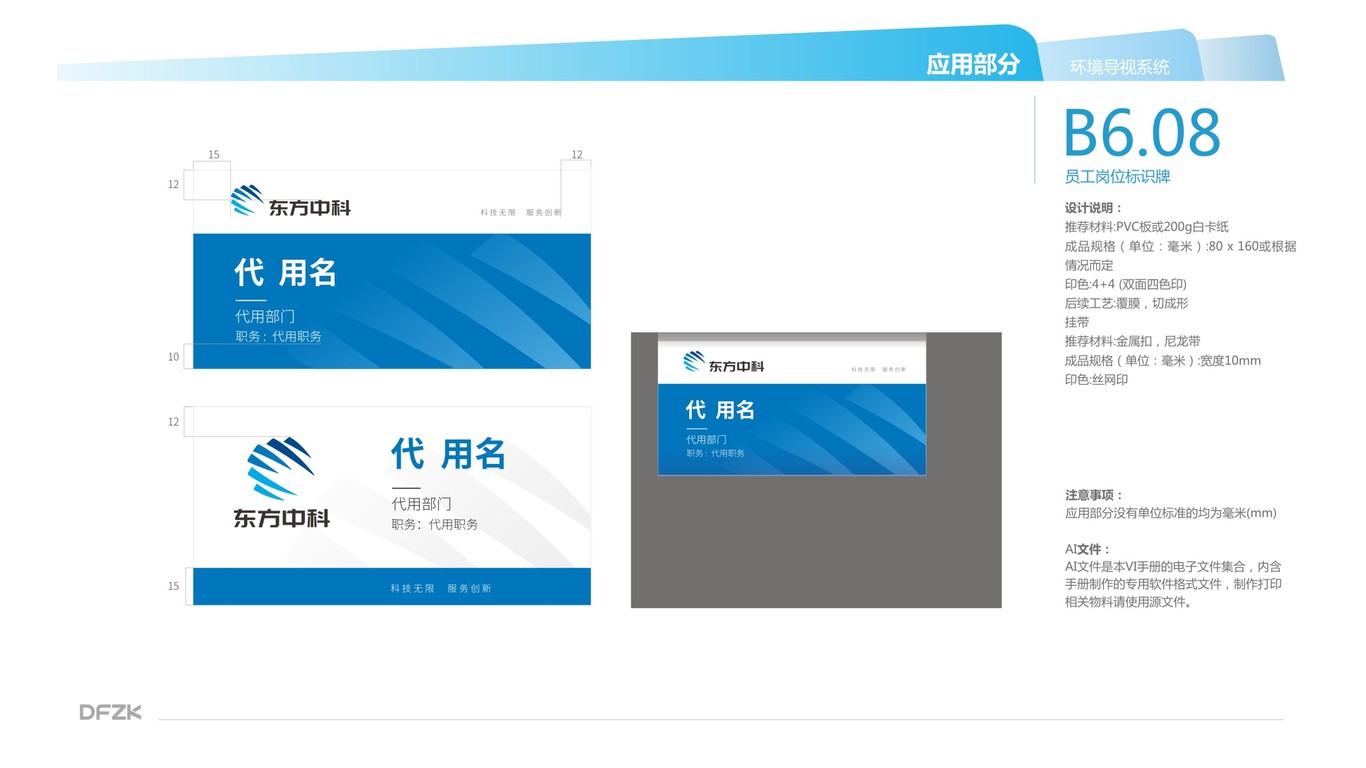Viewport: 1366px width, 768px height.
Task: Click the 科技无限 服务创新 slogan on top badge header
Action: pyautogui.click(x=520, y=213)
